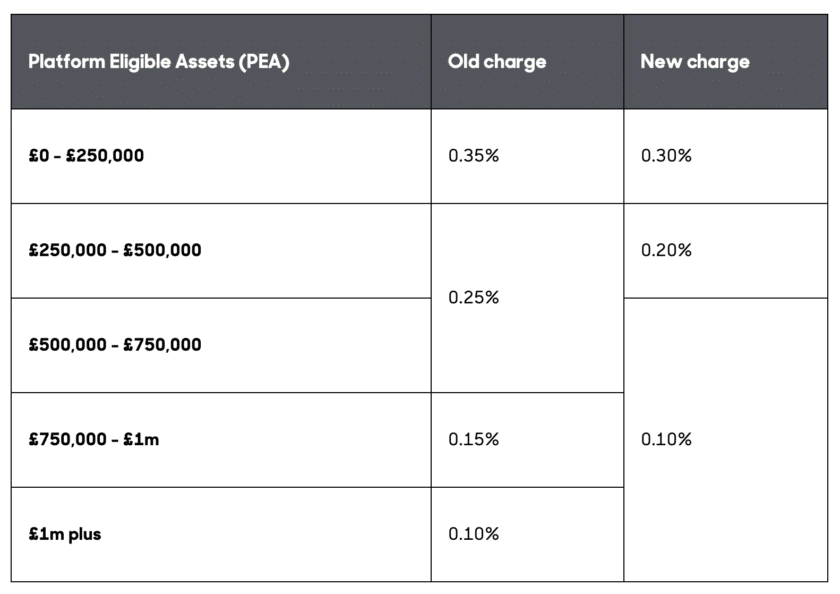The height and width of the screenshot is (594, 840).
Task: Select the Old charge column header
Action: [497, 62]
